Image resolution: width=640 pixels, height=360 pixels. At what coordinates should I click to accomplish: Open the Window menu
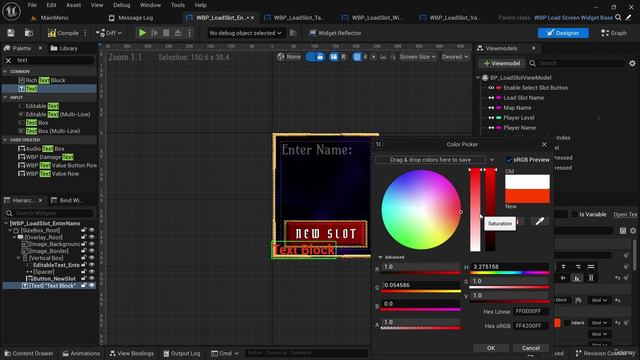tap(150, 5)
